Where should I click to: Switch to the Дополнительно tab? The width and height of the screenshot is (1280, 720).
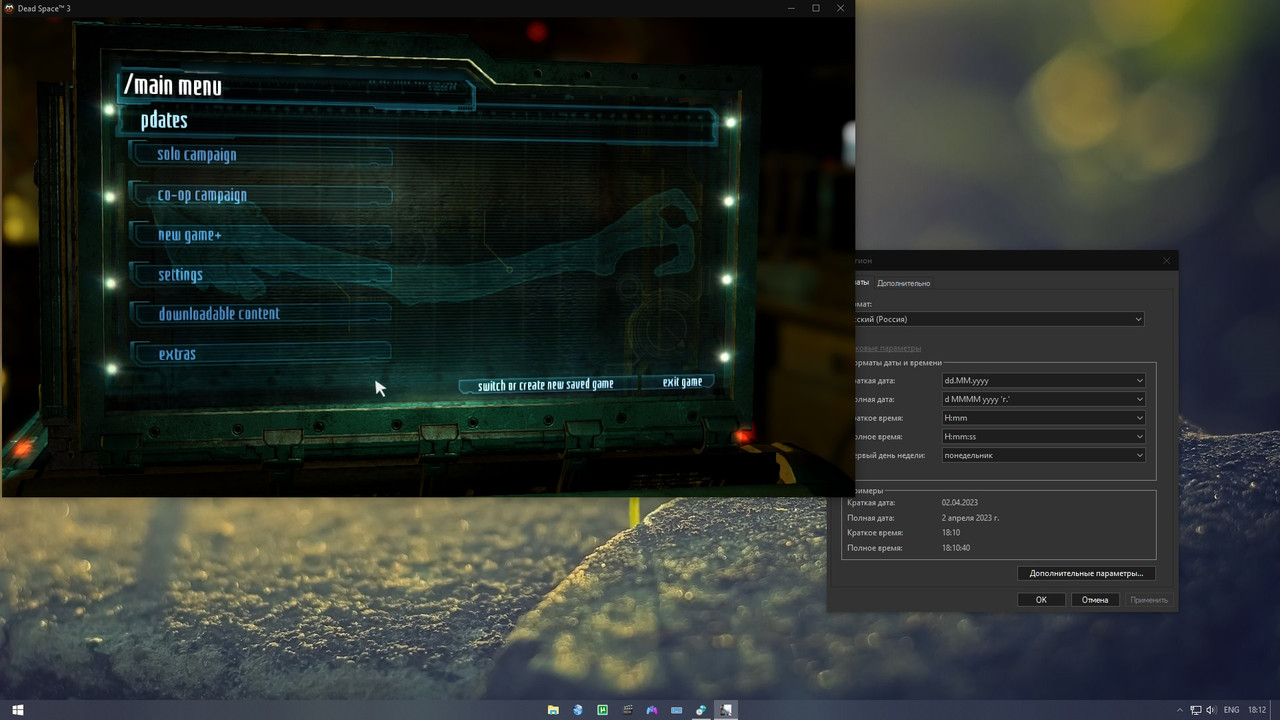(x=903, y=283)
